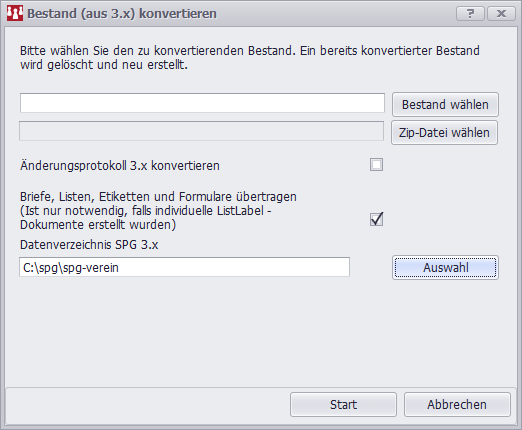The image size is (522, 430).
Task: Click the Zip-Datei wählen button
Action: coord(444,133)
